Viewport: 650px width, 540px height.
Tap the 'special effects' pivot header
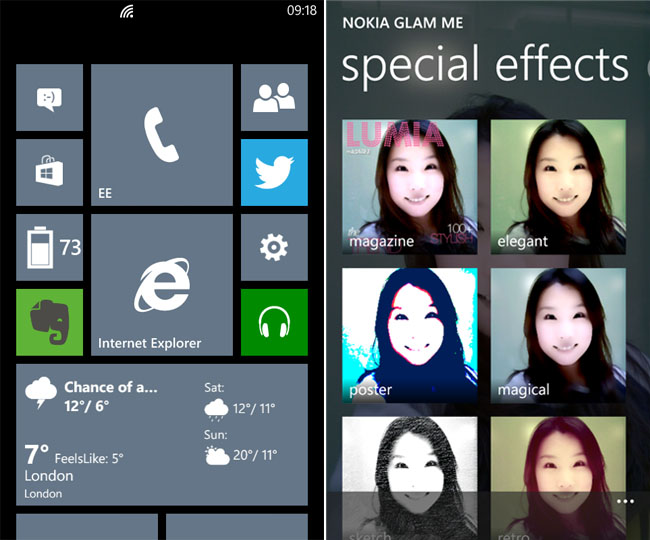click(x=485, y=65)
